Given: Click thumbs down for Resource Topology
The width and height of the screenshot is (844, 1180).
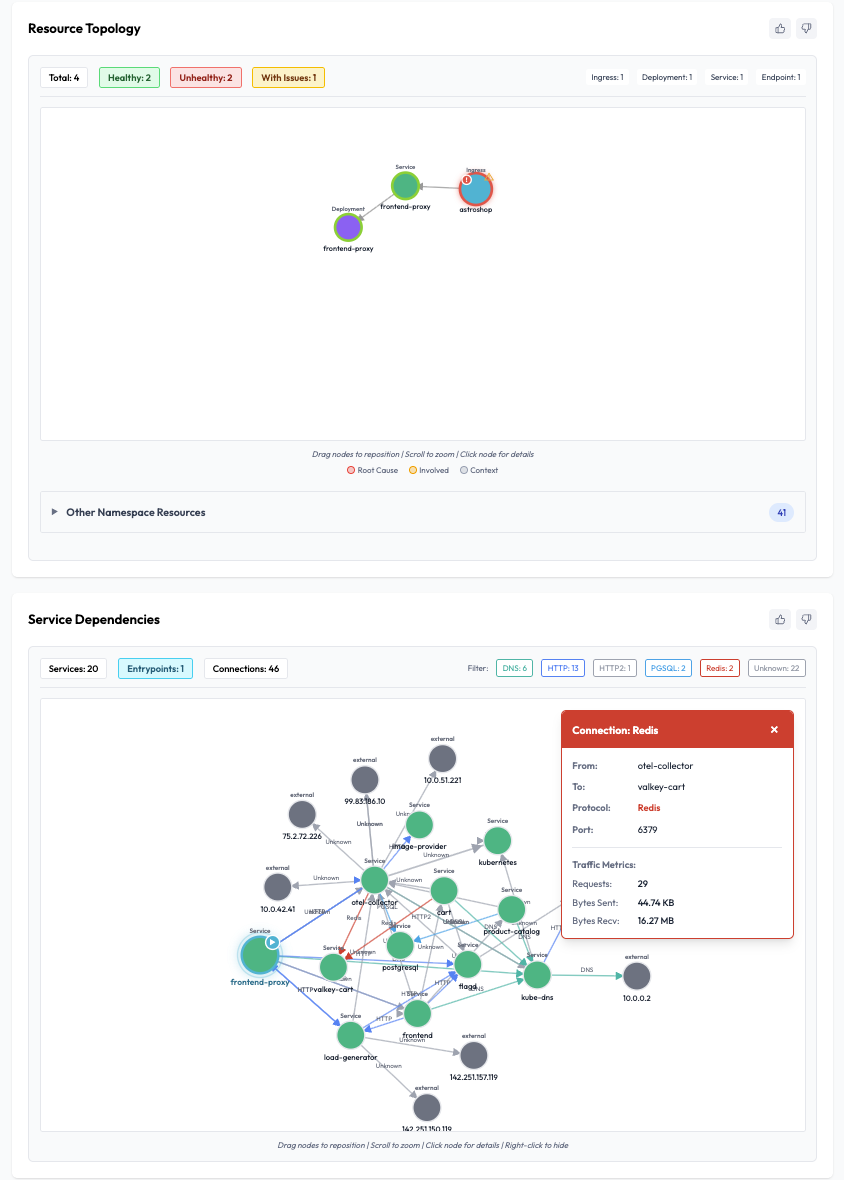Looking at the screenshot, I should click(806, 28).
